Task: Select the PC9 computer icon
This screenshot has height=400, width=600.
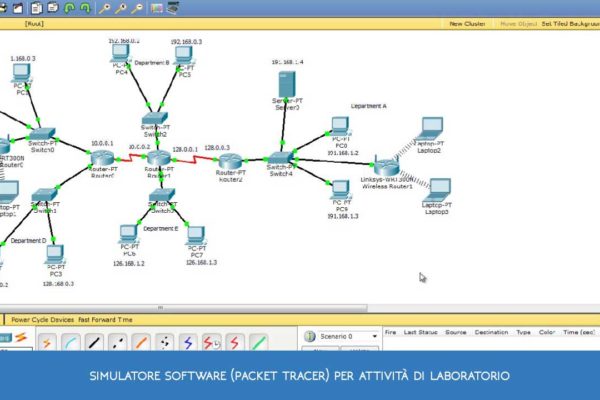Action: (x=341, y=189)
